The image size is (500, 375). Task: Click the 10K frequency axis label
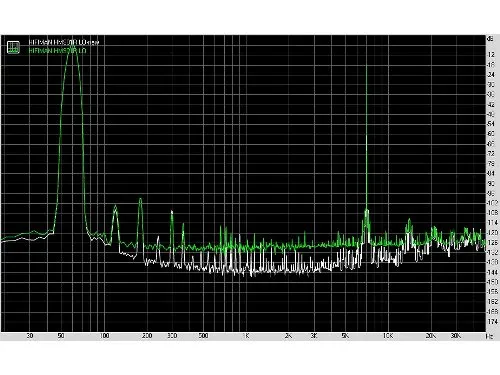tap(388, 336)
